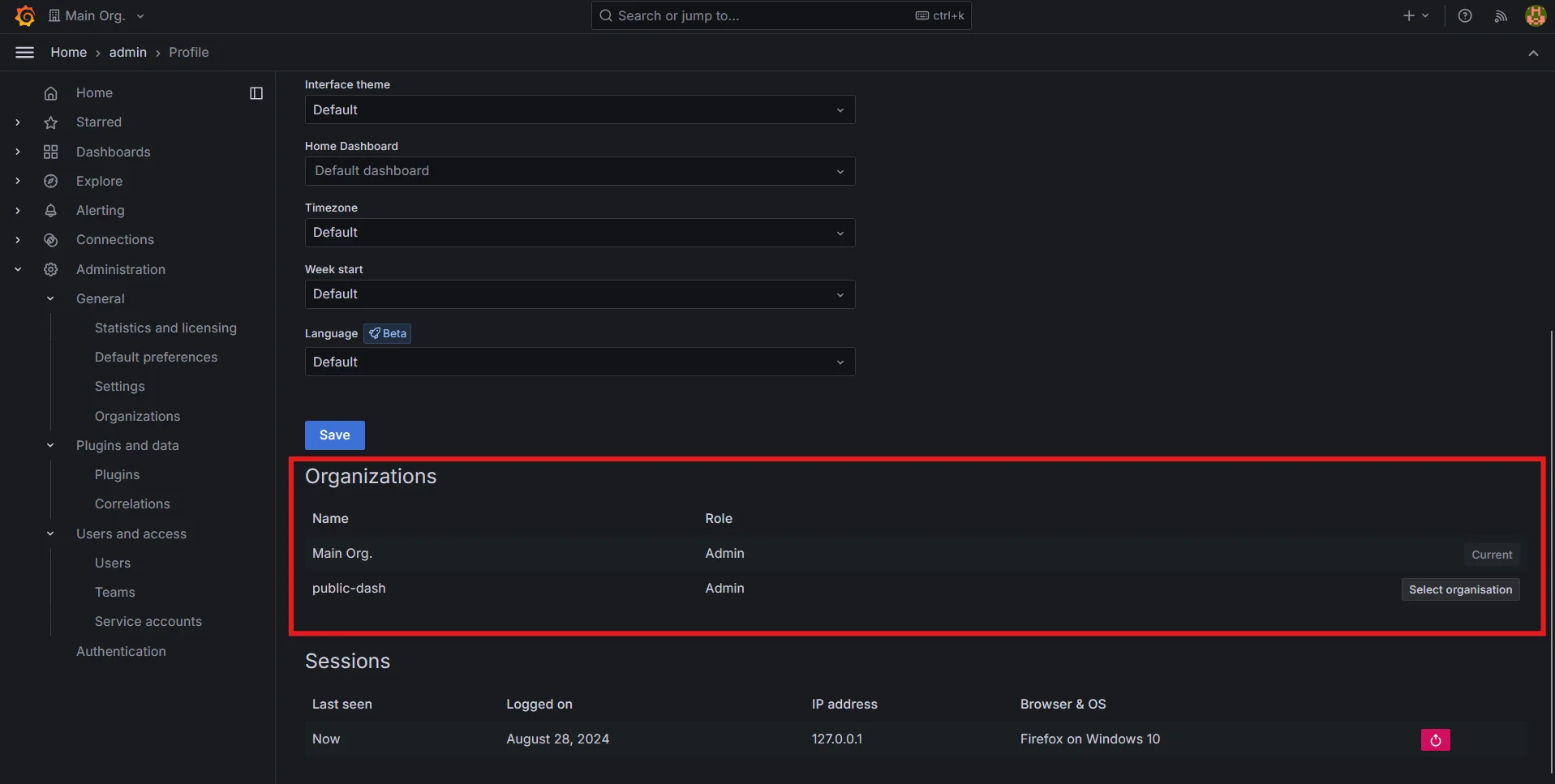Click the Connections plug icon
This screenshot has height=784, width=1555.
point(51,239)
